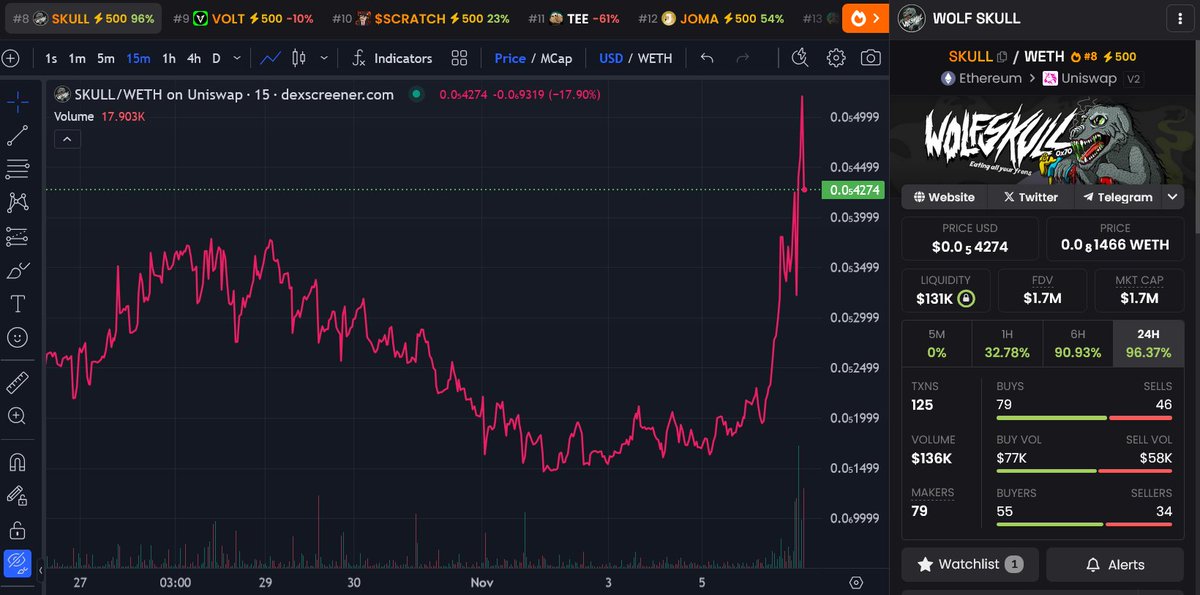This screenshot has width=1200, height=595.
Task: Open the WOLF SKULL Twitter link
Action: (x=1031, y=197)
